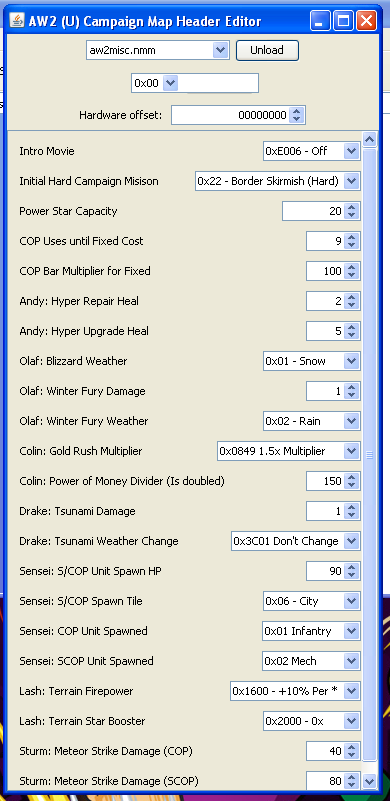Increase COP Uses until Fixed Cost
This screenshot has width=390, height=801.
[351, 237]
